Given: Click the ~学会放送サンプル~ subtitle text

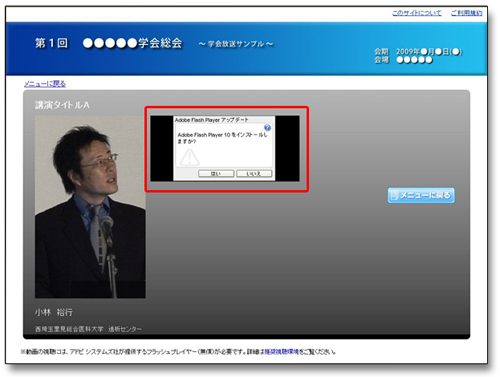Looking at the screenshot, I should tap(236, 44).
